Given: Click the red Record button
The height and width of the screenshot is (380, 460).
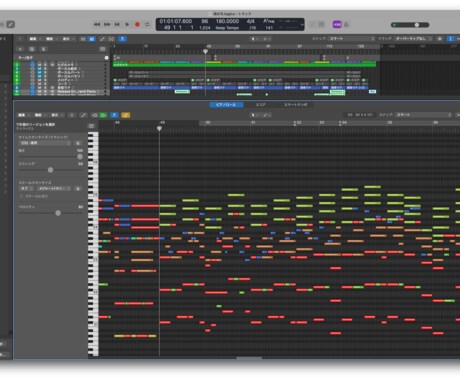Looking at the screenshot, I should click(137, 24).
